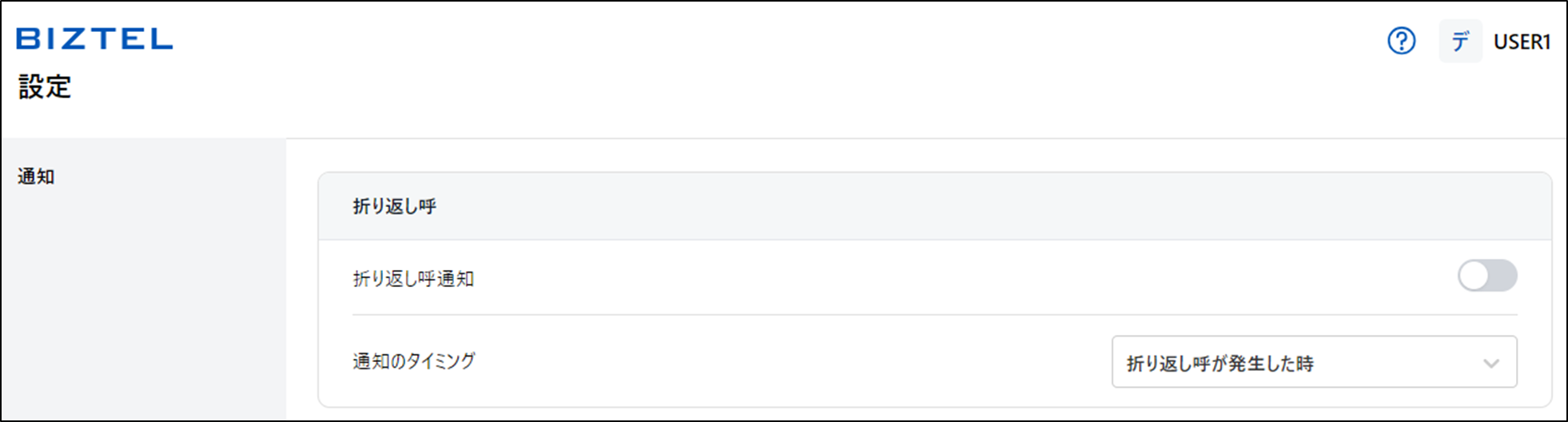The width and height of the screenshot is (1568, 422).
Task: Enable the 折り返し呼通知 toggle
Action: [1487, 276]
